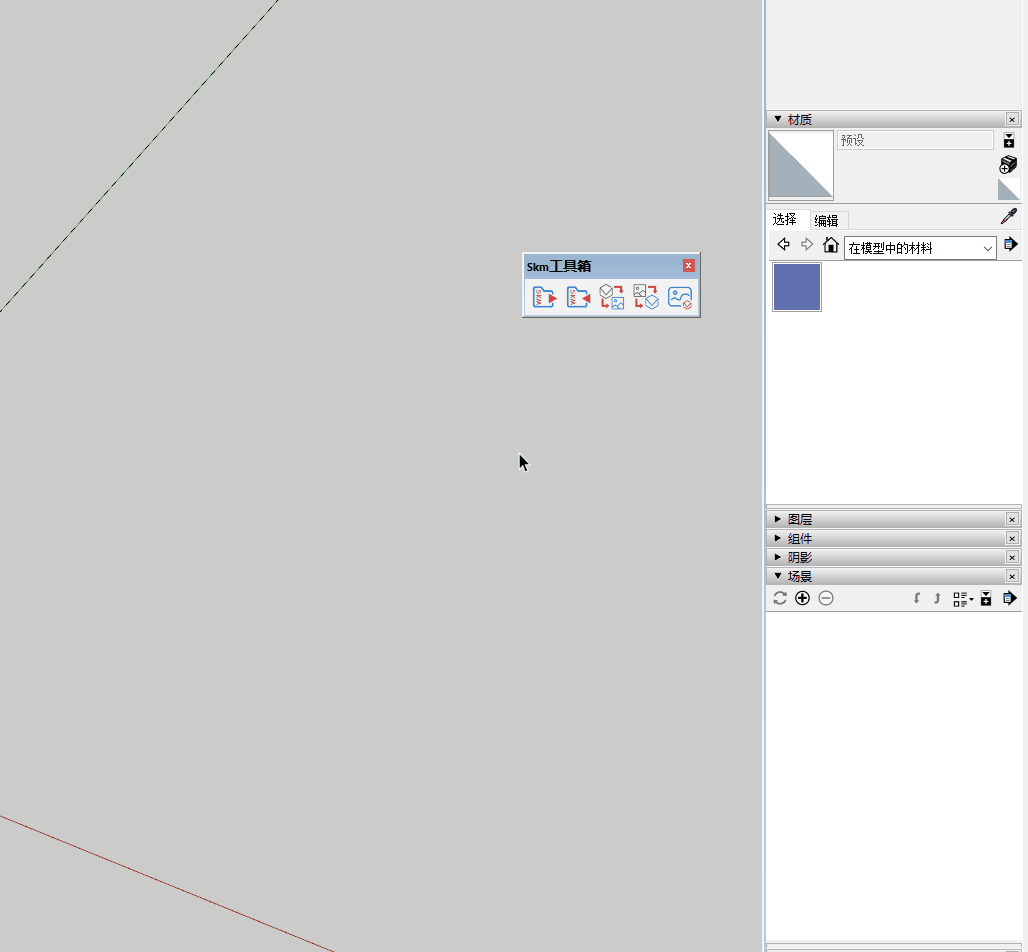Screen dimensions: 1028x952
Task: Click the refresh scene icon in the 场景 panel
Action: 780,598
